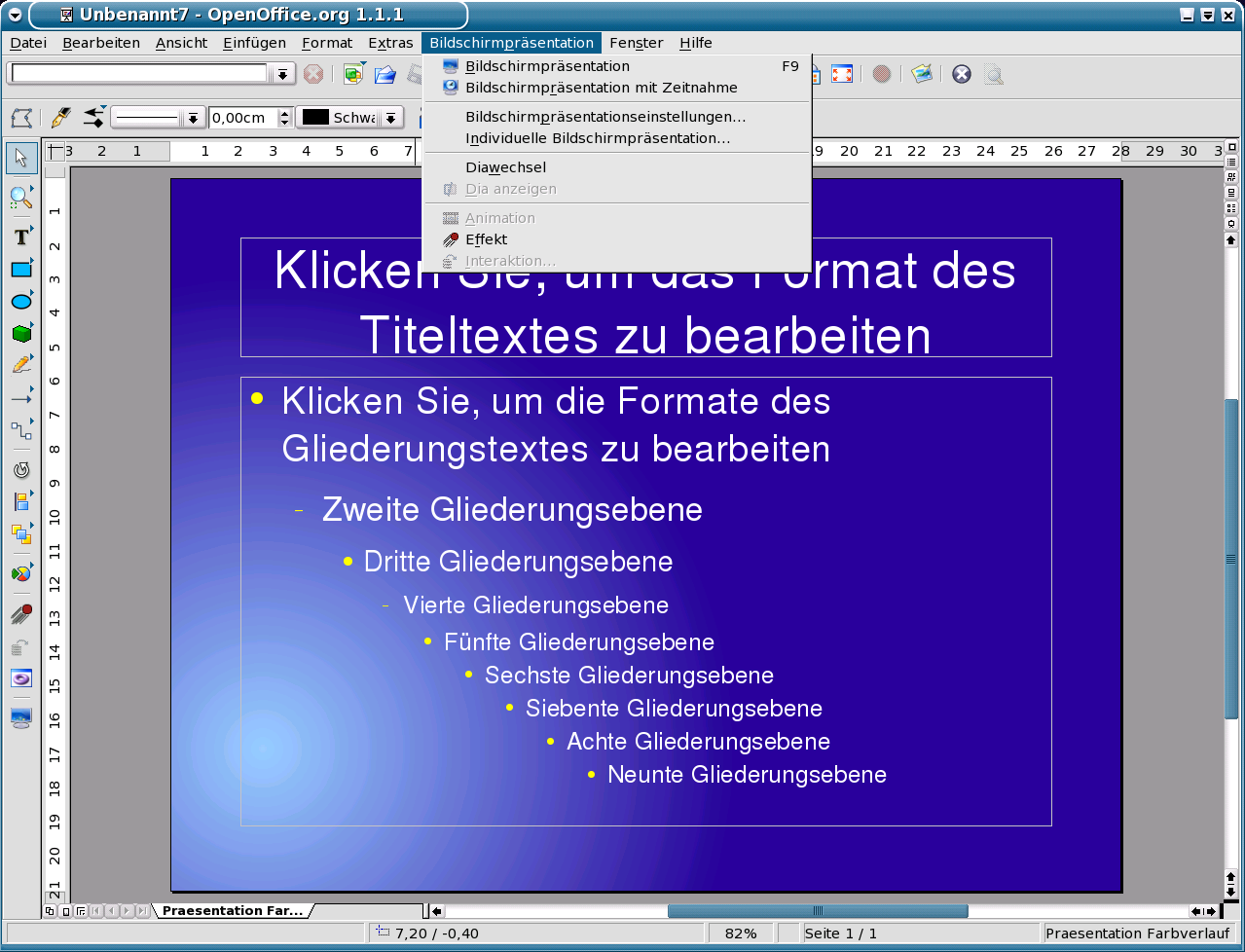Choose the Ellipse drawing tool
The image size is (1245, 952).
coord(21,302)
